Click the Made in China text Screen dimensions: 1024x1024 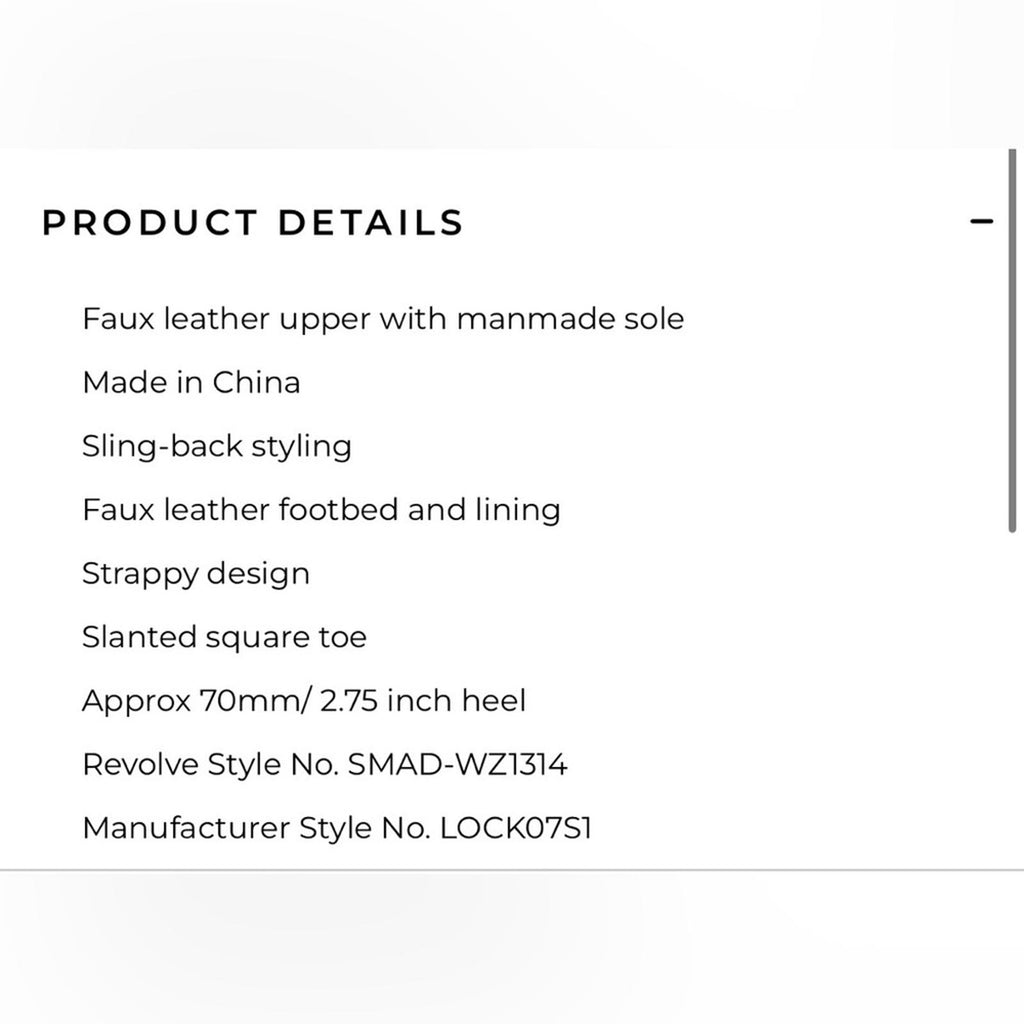pyautogui.click(x=191, y=382)
